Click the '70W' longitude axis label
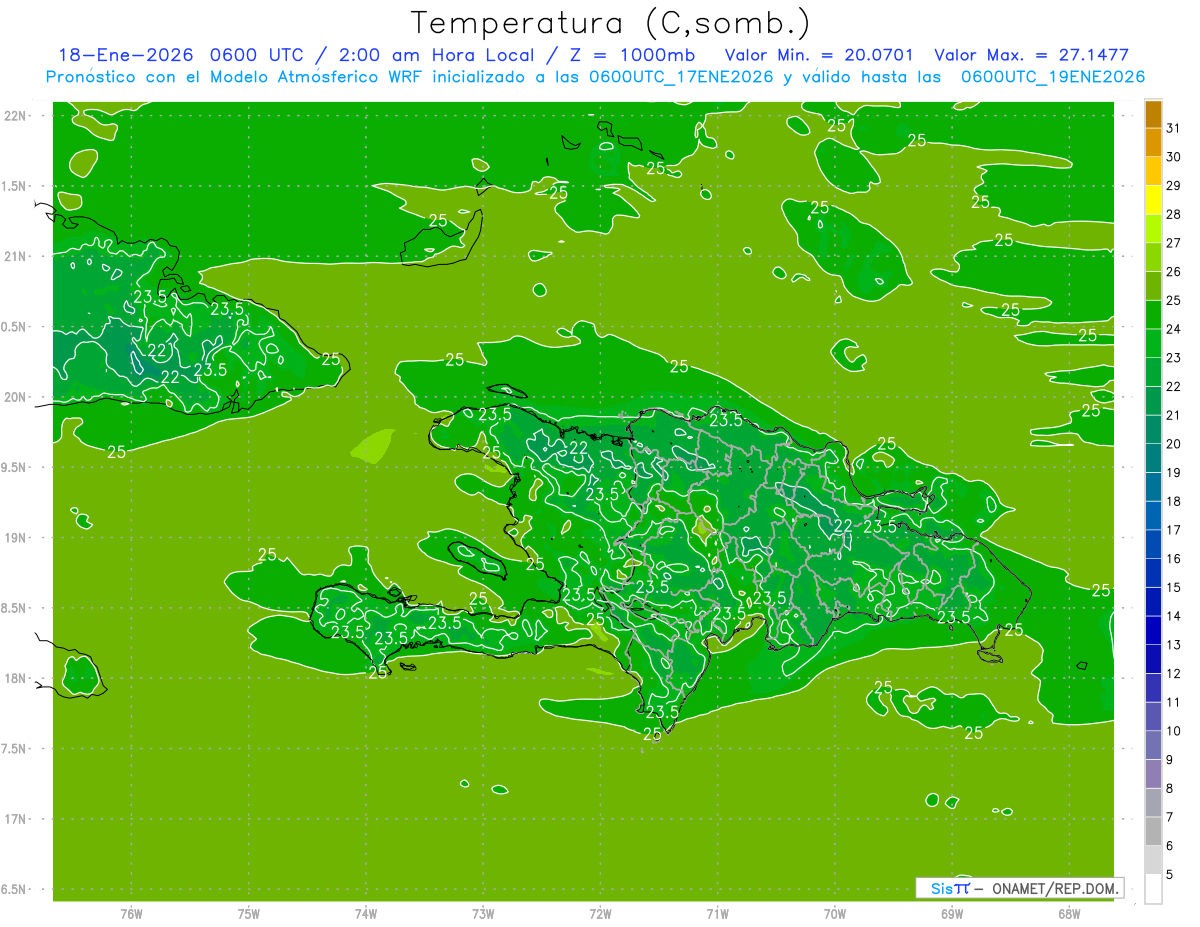The image size is (1200, 927). tap(835, 913)
